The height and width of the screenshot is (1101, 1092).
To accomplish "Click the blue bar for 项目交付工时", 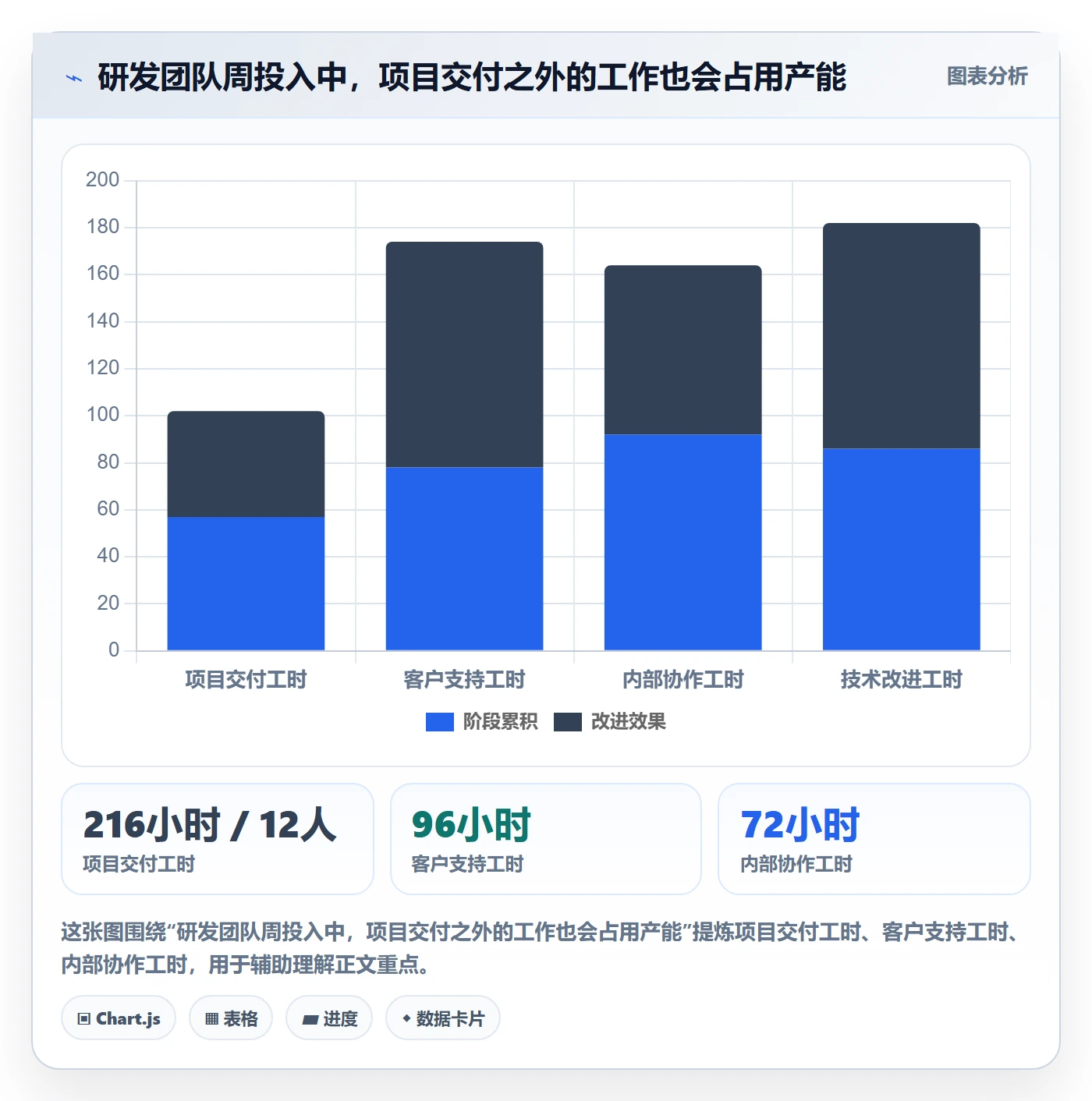I will click(246, 583).
